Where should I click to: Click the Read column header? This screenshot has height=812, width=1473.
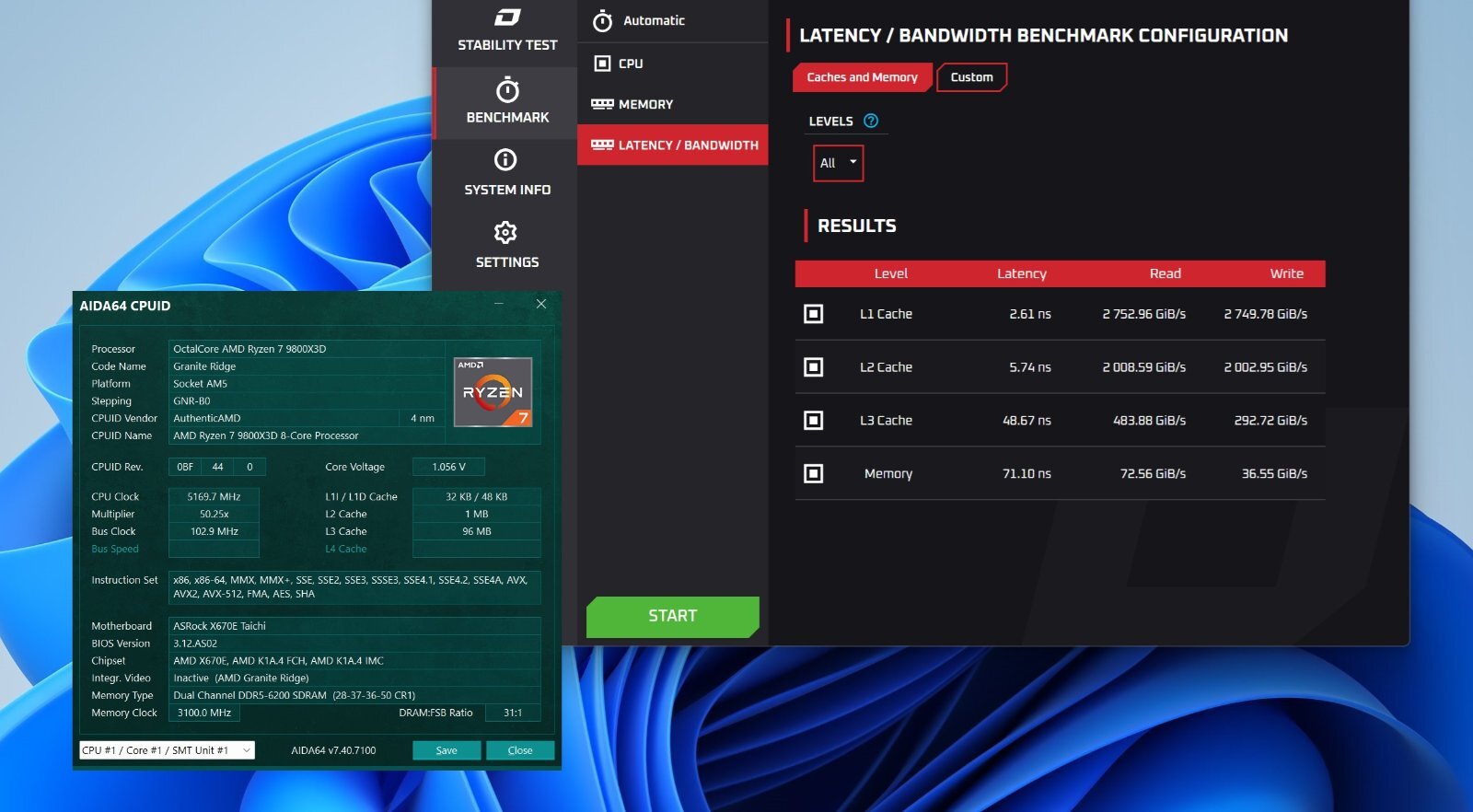(1166, 273)
